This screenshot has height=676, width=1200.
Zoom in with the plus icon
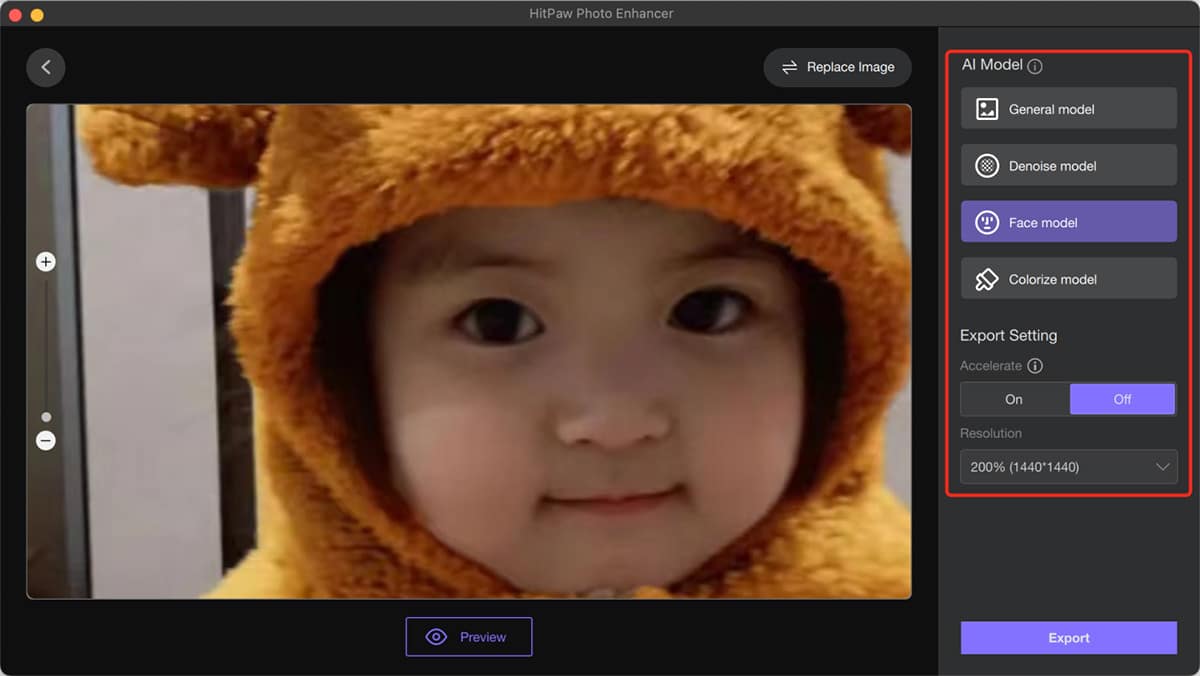pyautogui.click(x=46, y=262)
